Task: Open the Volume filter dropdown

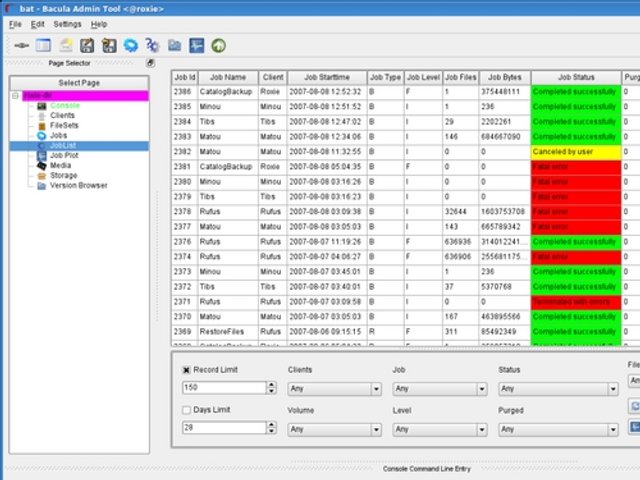Action: pyautogui.click(x=334, y=429)
